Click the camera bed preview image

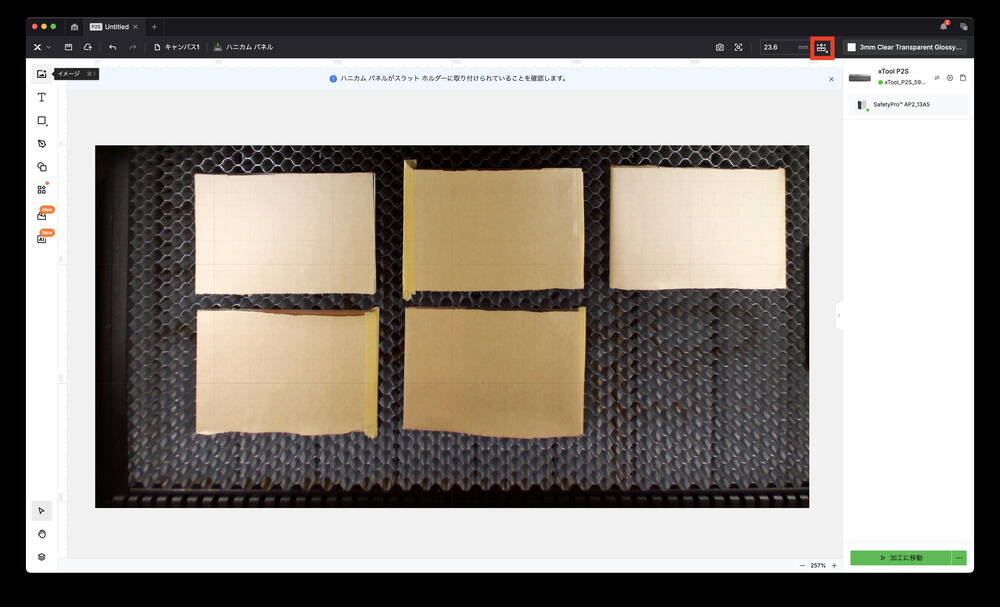click(x=452, y=326)
